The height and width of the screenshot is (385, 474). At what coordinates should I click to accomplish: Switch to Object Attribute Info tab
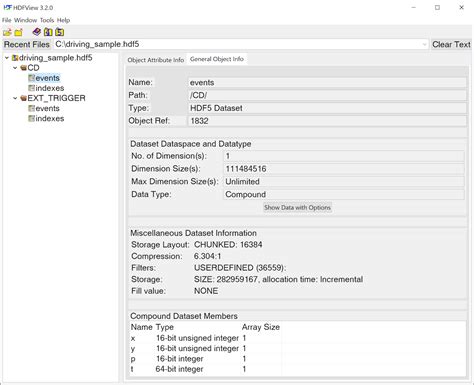tap(156, 60)
